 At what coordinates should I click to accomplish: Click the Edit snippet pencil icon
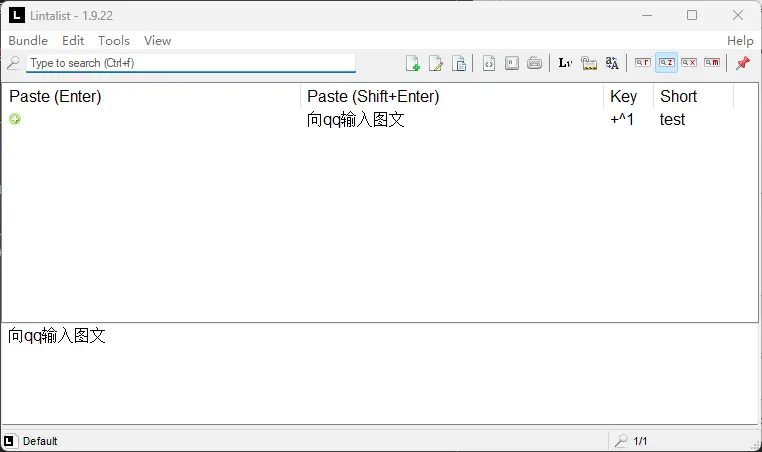click(436, 63)
